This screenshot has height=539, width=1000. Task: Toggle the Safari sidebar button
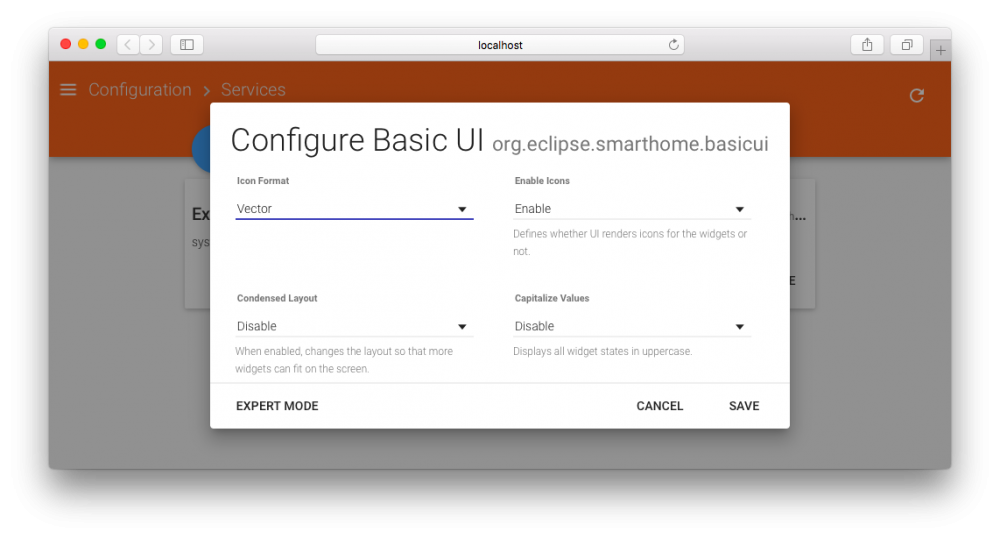pyautogui.click(x=187, y=44)
